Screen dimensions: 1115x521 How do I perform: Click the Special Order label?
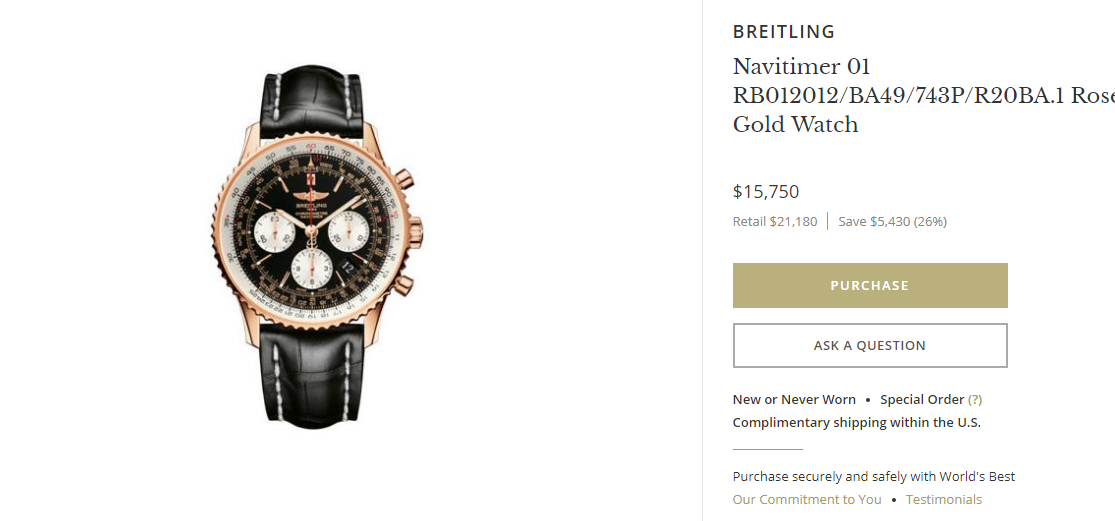[922, 400]
